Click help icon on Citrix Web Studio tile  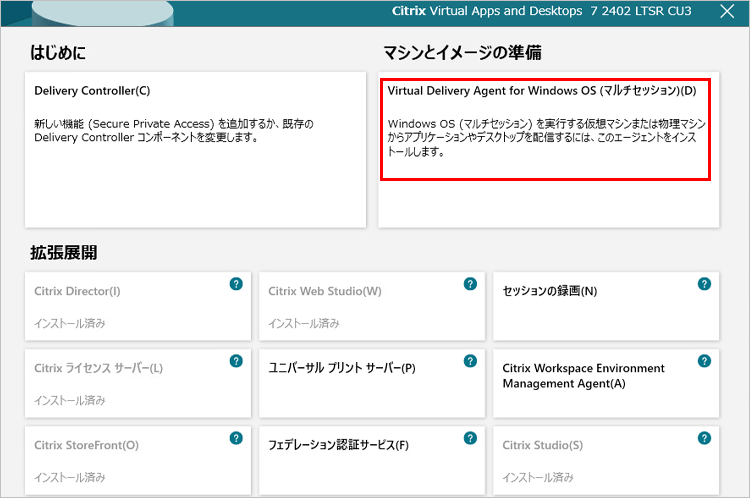point(470,284)
